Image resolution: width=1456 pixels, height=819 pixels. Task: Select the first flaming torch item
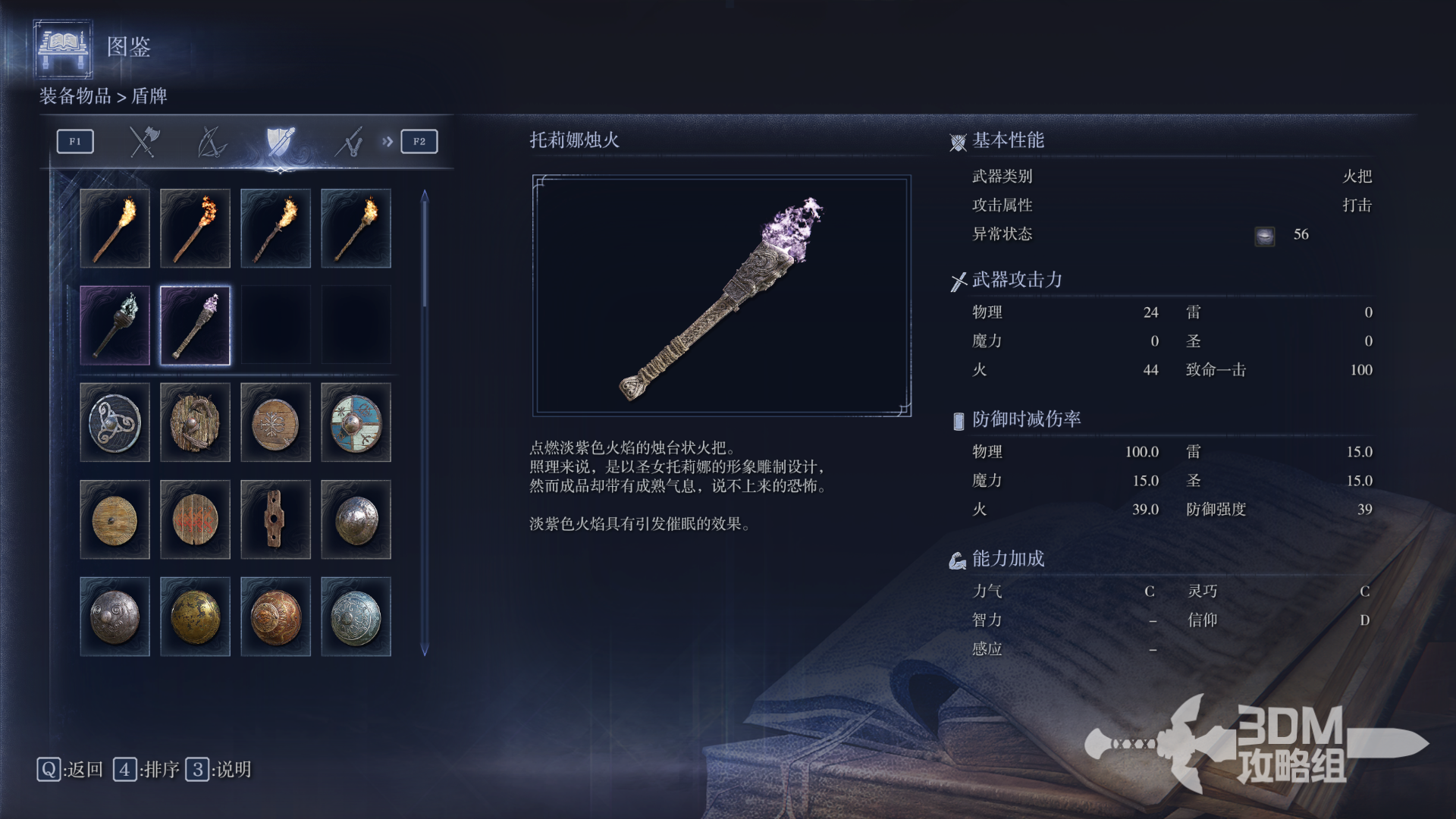coord(115,228)
